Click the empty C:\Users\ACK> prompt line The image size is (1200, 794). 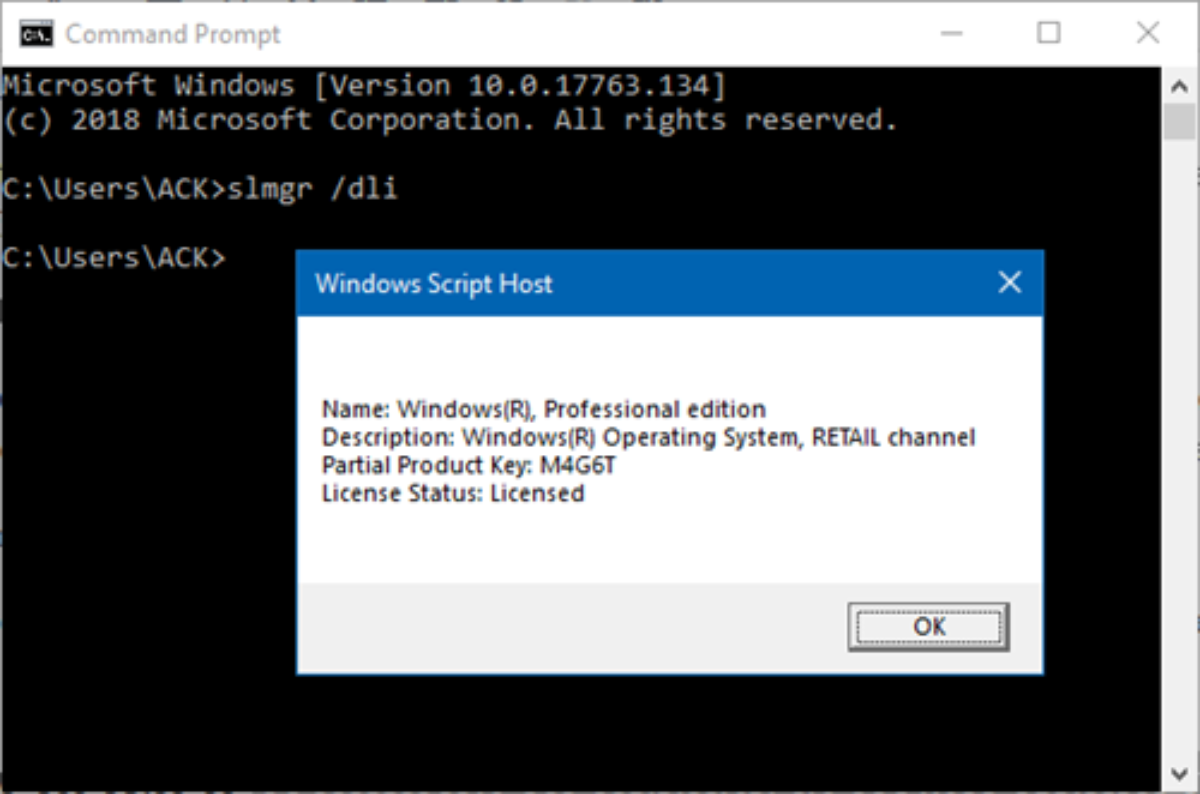(x=115, y=258)
